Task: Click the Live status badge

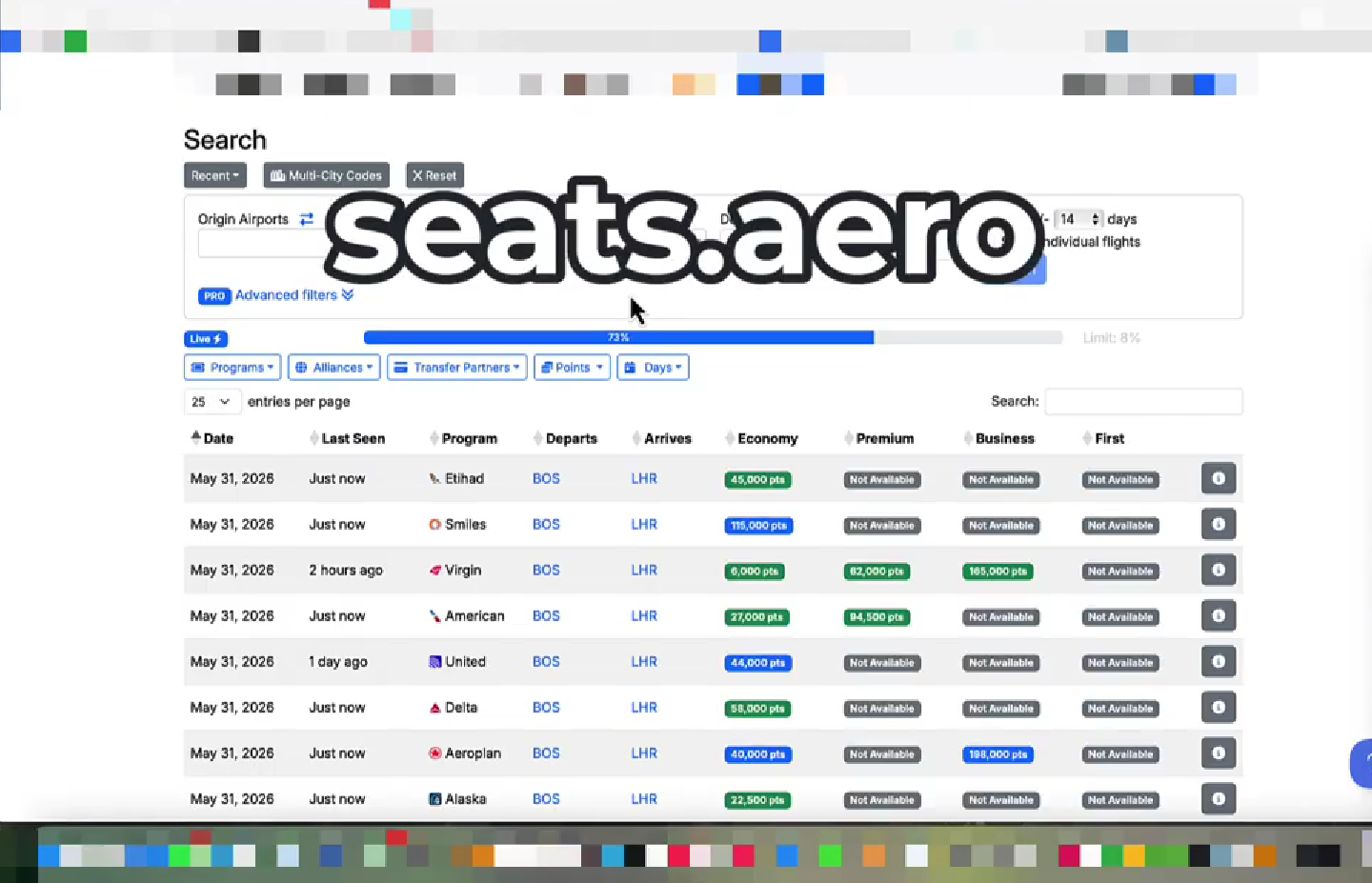Action: (206, 339)
